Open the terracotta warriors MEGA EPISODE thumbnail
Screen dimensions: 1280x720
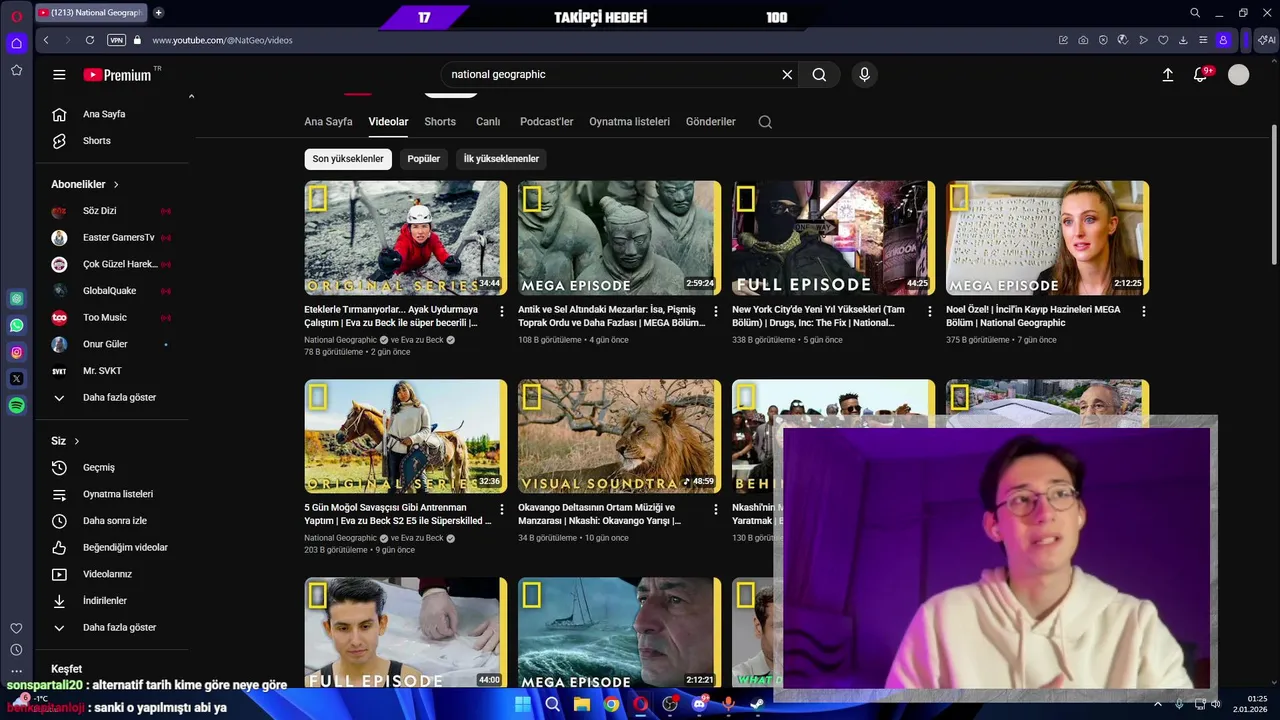point(619,238)
